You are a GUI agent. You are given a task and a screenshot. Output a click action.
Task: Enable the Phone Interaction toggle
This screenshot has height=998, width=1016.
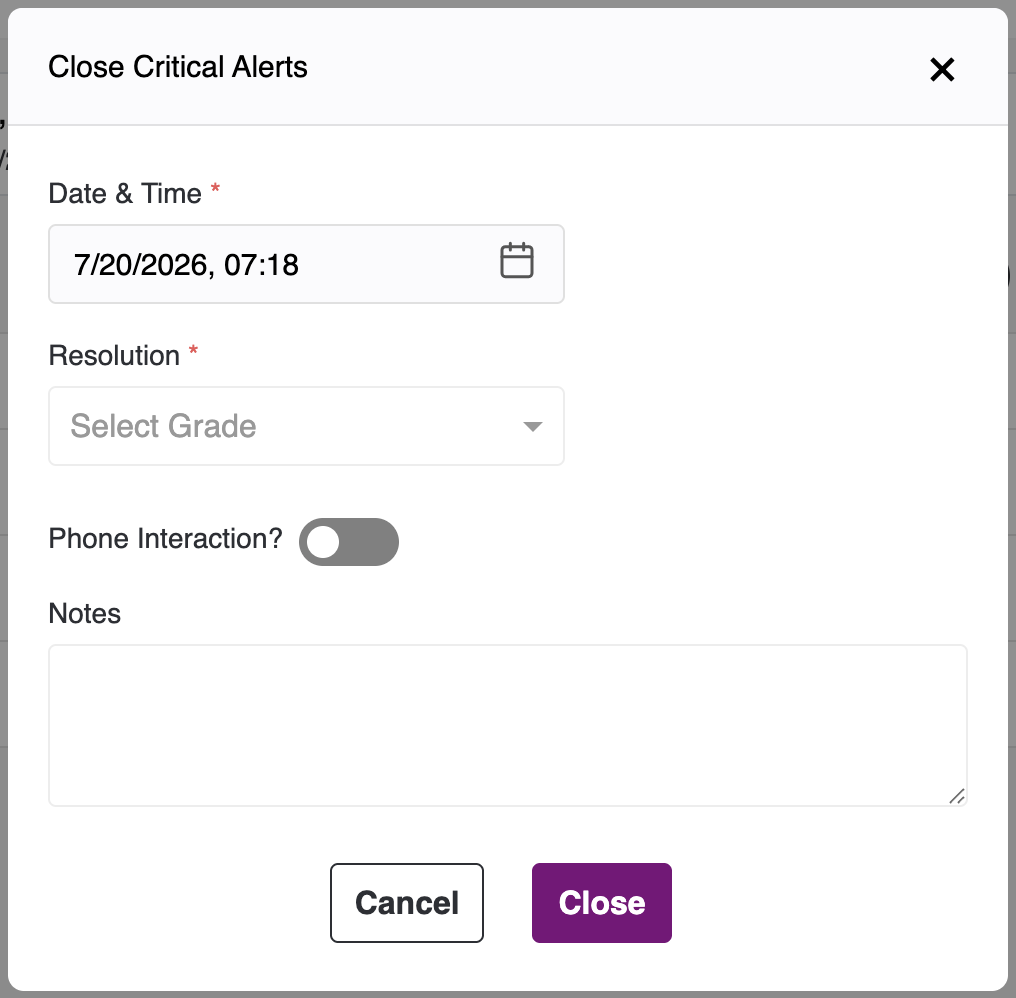tap(349, 541)
